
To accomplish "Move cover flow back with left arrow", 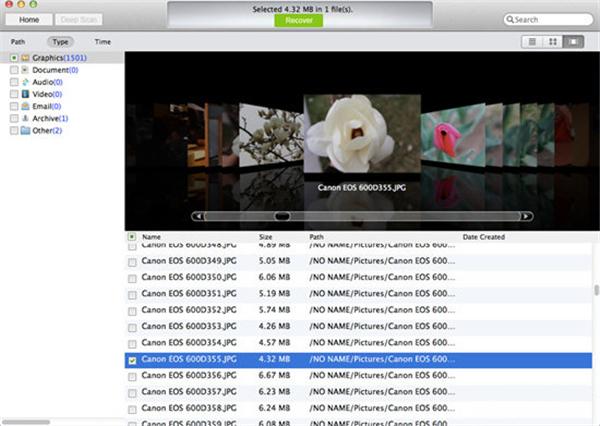I will (198, 216).
